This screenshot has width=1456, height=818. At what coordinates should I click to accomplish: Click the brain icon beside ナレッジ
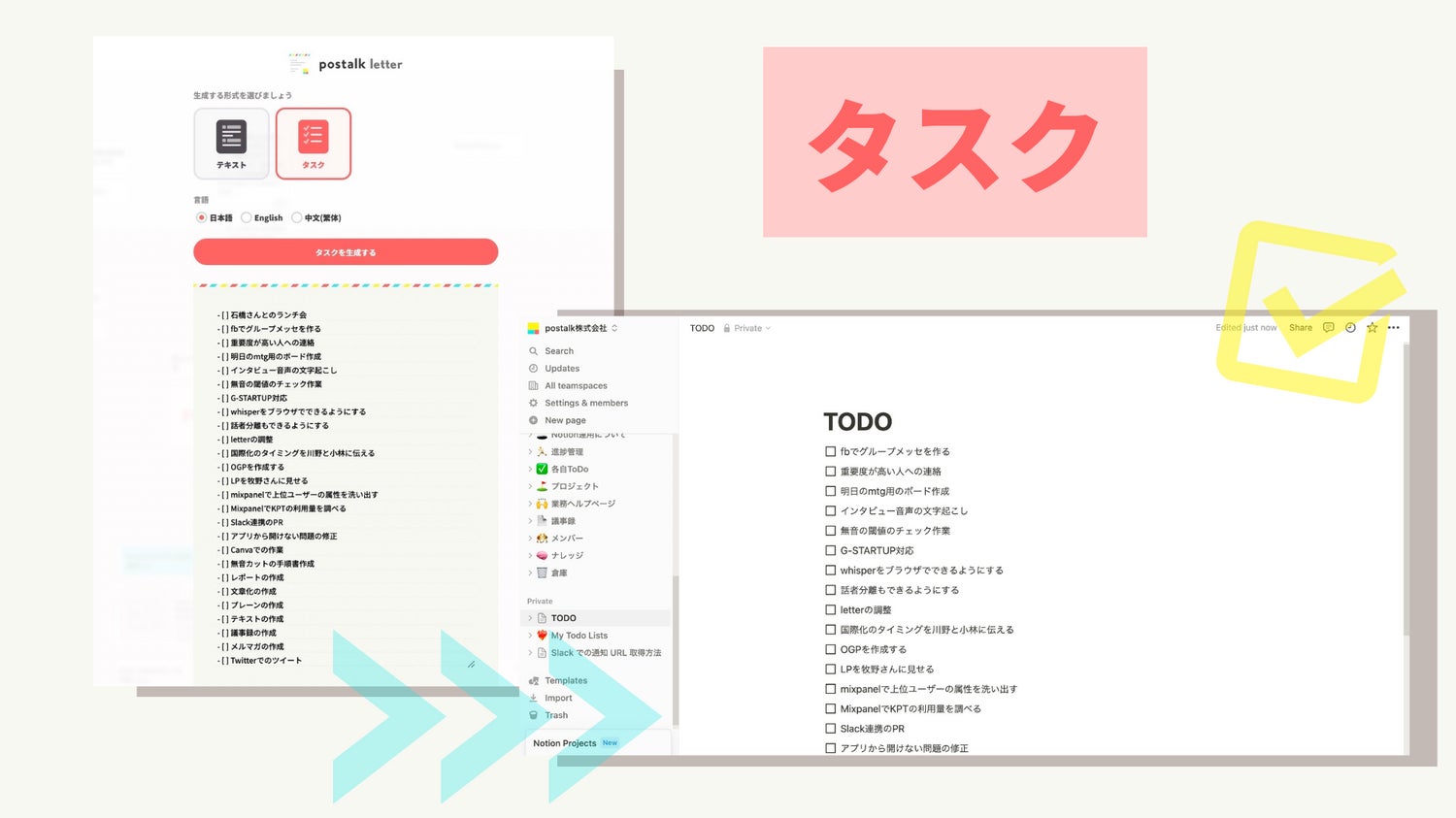(x=542, y=556)
